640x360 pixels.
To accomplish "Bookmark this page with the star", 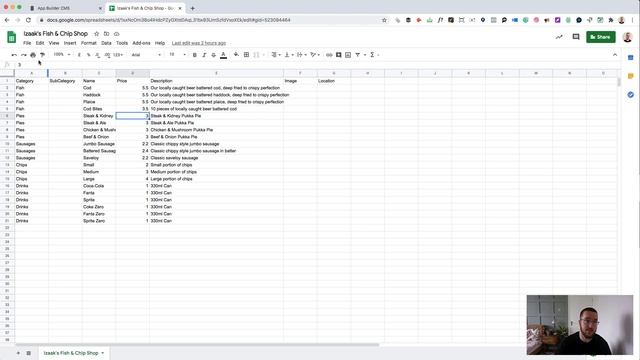I will [x=384, y=20].
